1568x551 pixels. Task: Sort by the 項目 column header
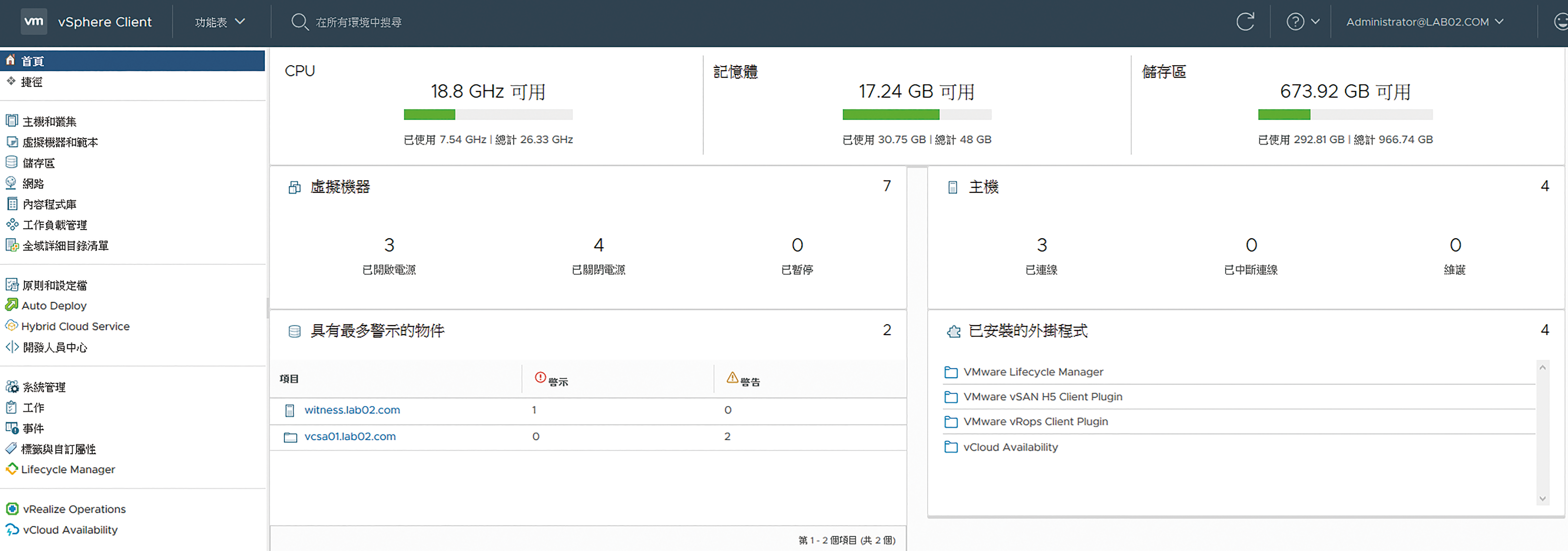coord(289,379)
